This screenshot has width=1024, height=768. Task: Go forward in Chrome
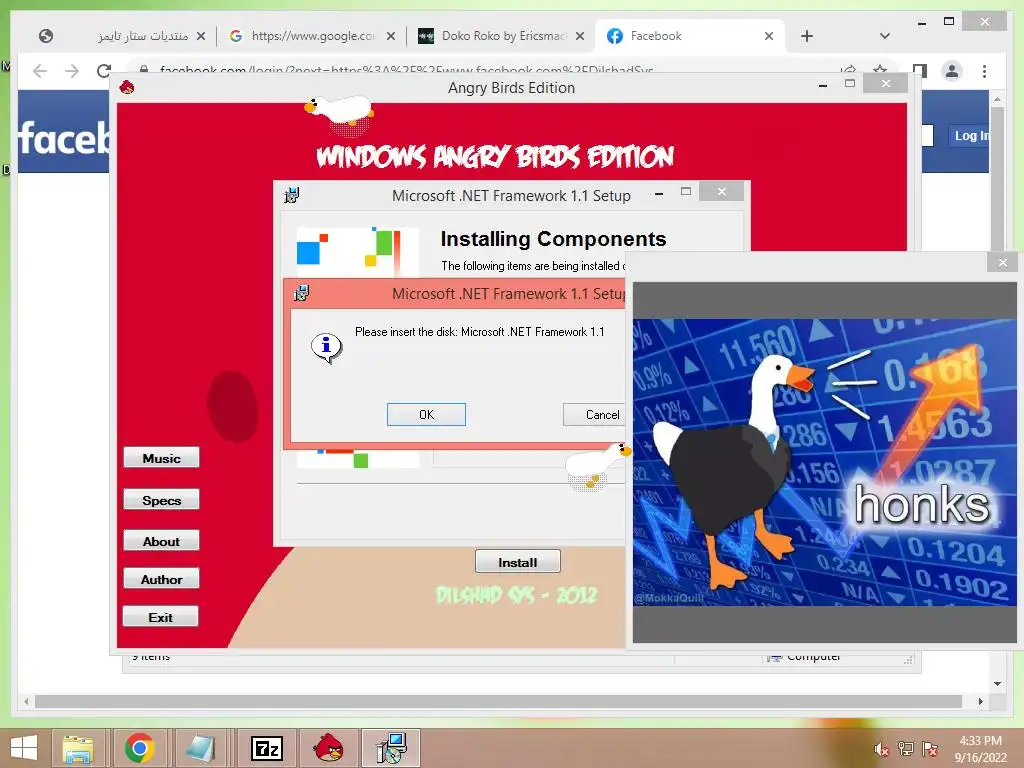tap(72, 70)
